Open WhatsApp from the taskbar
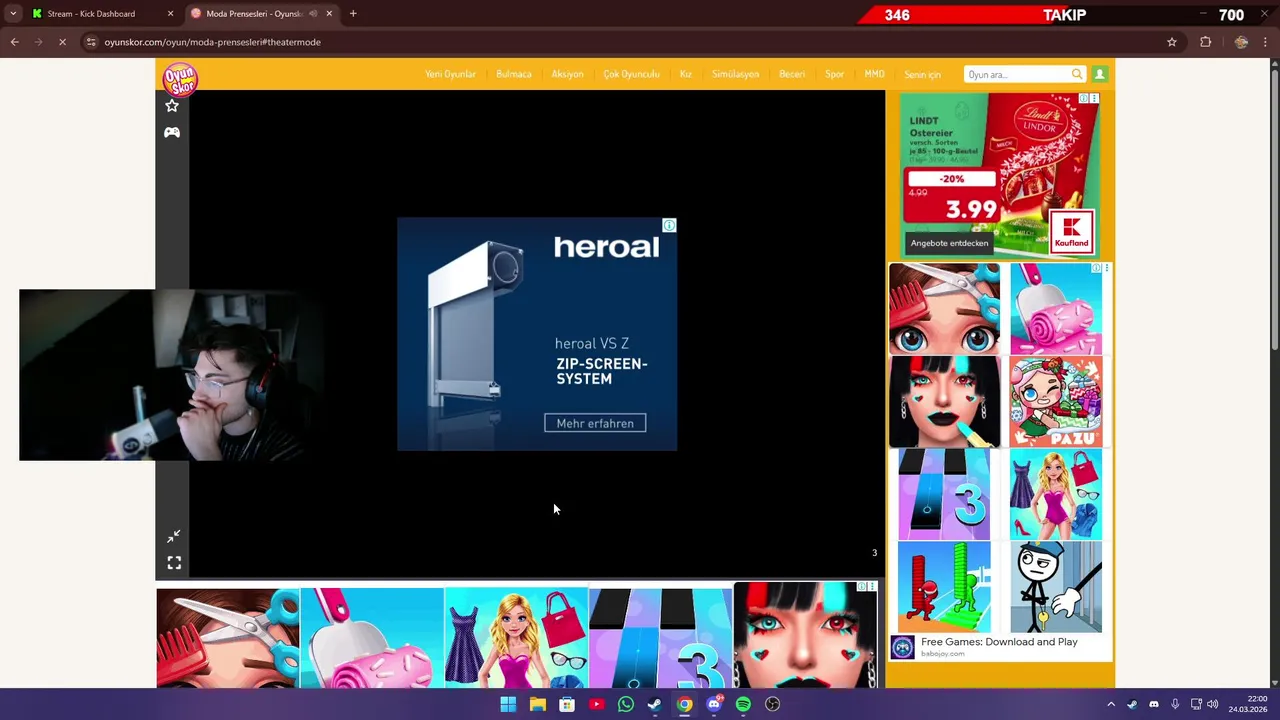The image size is (1280, 720). [626, 704]
